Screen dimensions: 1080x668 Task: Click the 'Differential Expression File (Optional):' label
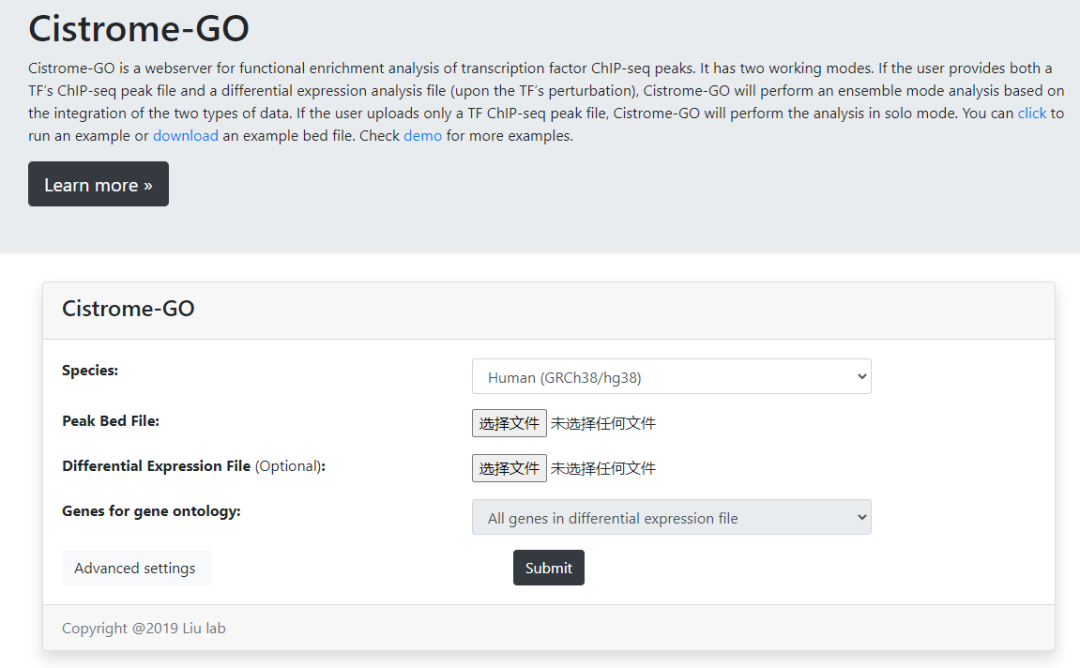click(194, 466)
